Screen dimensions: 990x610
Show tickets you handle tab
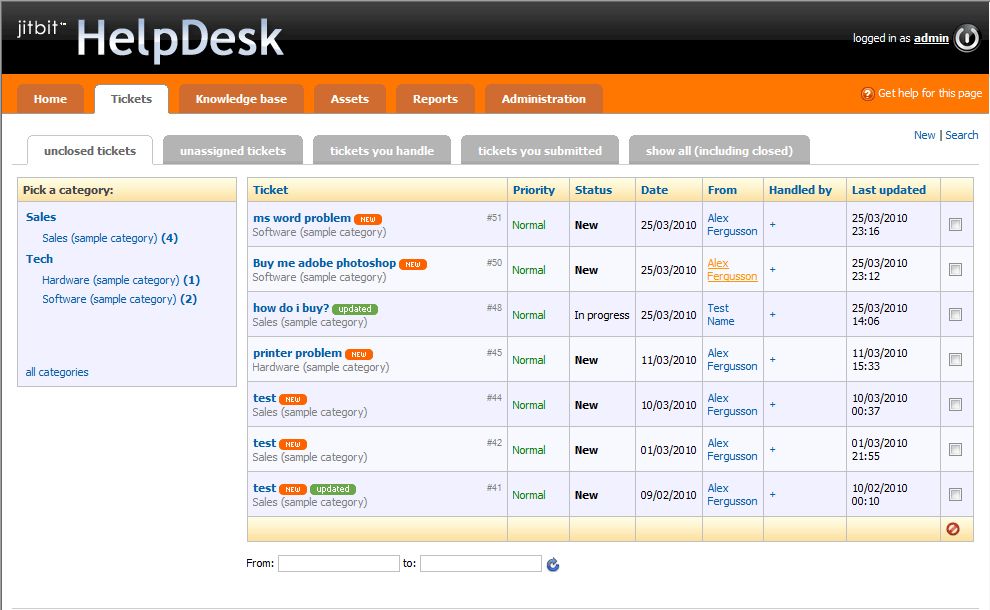click(382, 151)
